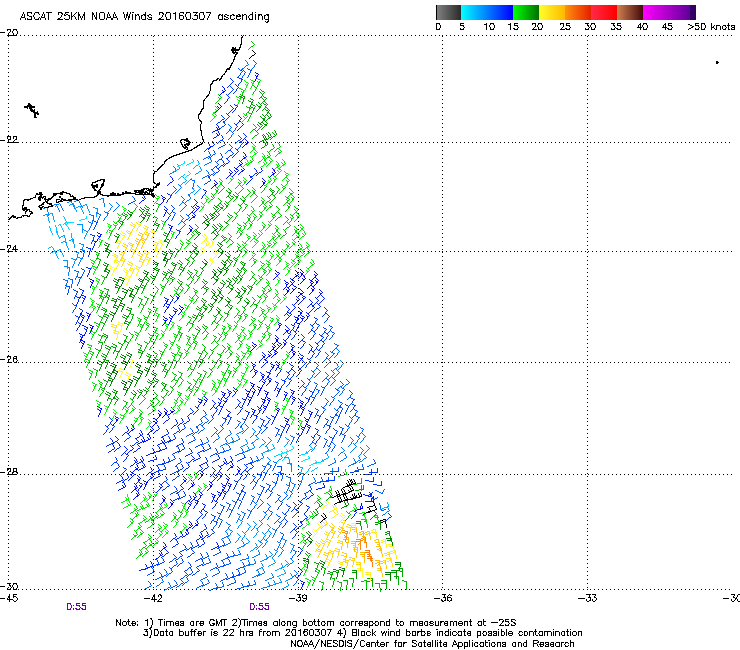Viewport: 740px width, 650px height.
Task: Click longitude label '-39' on bottom axis
Action: click(298, 598)
